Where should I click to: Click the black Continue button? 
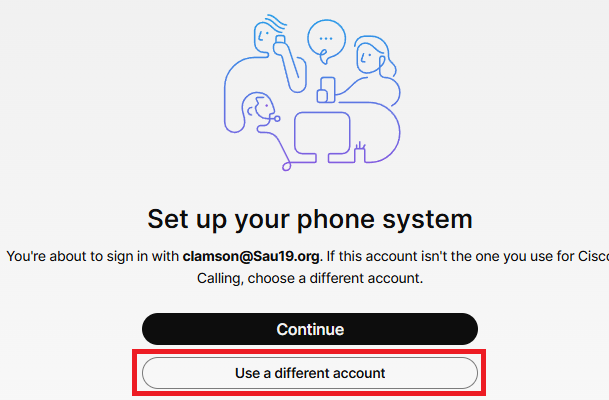(310, 329)
